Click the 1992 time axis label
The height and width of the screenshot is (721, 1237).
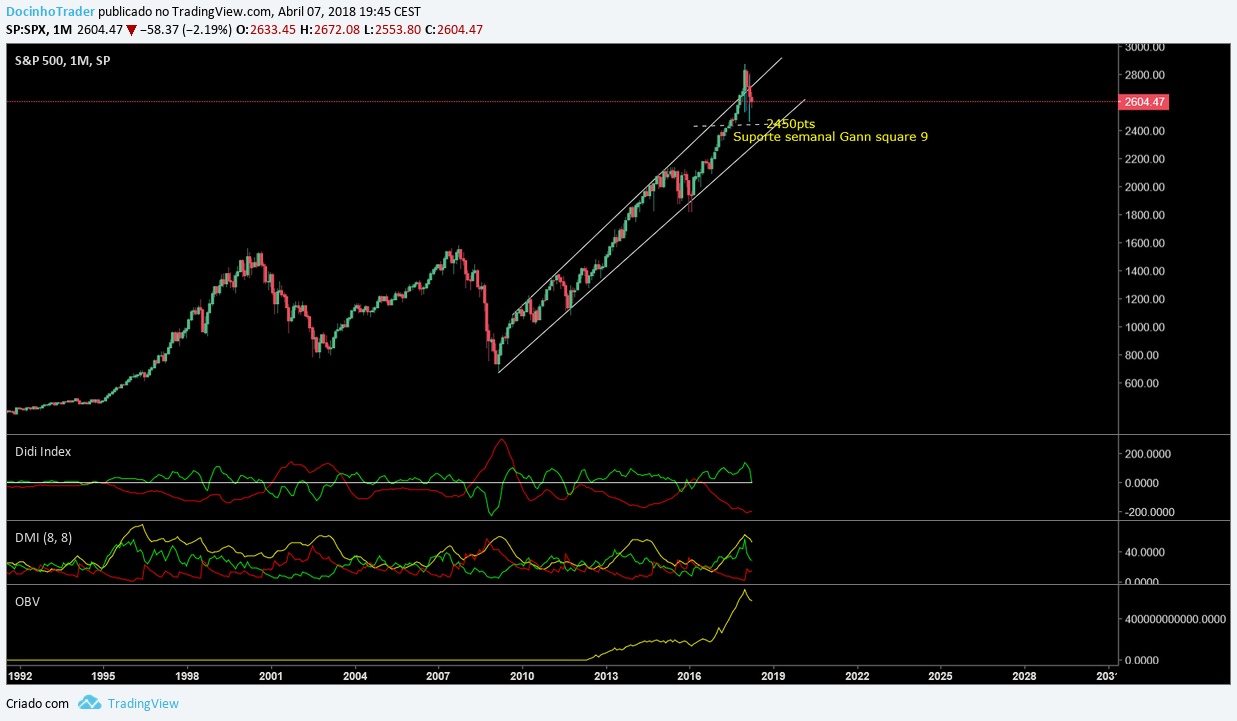click(x=20, y=677)
